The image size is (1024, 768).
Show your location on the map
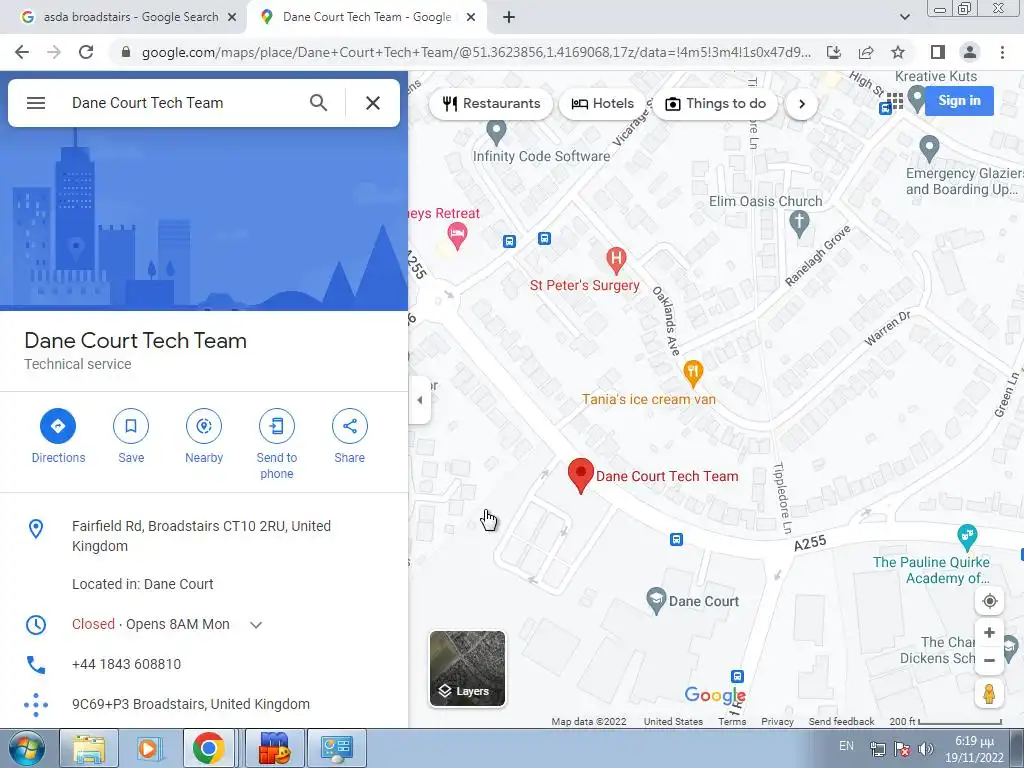(989, 601)
